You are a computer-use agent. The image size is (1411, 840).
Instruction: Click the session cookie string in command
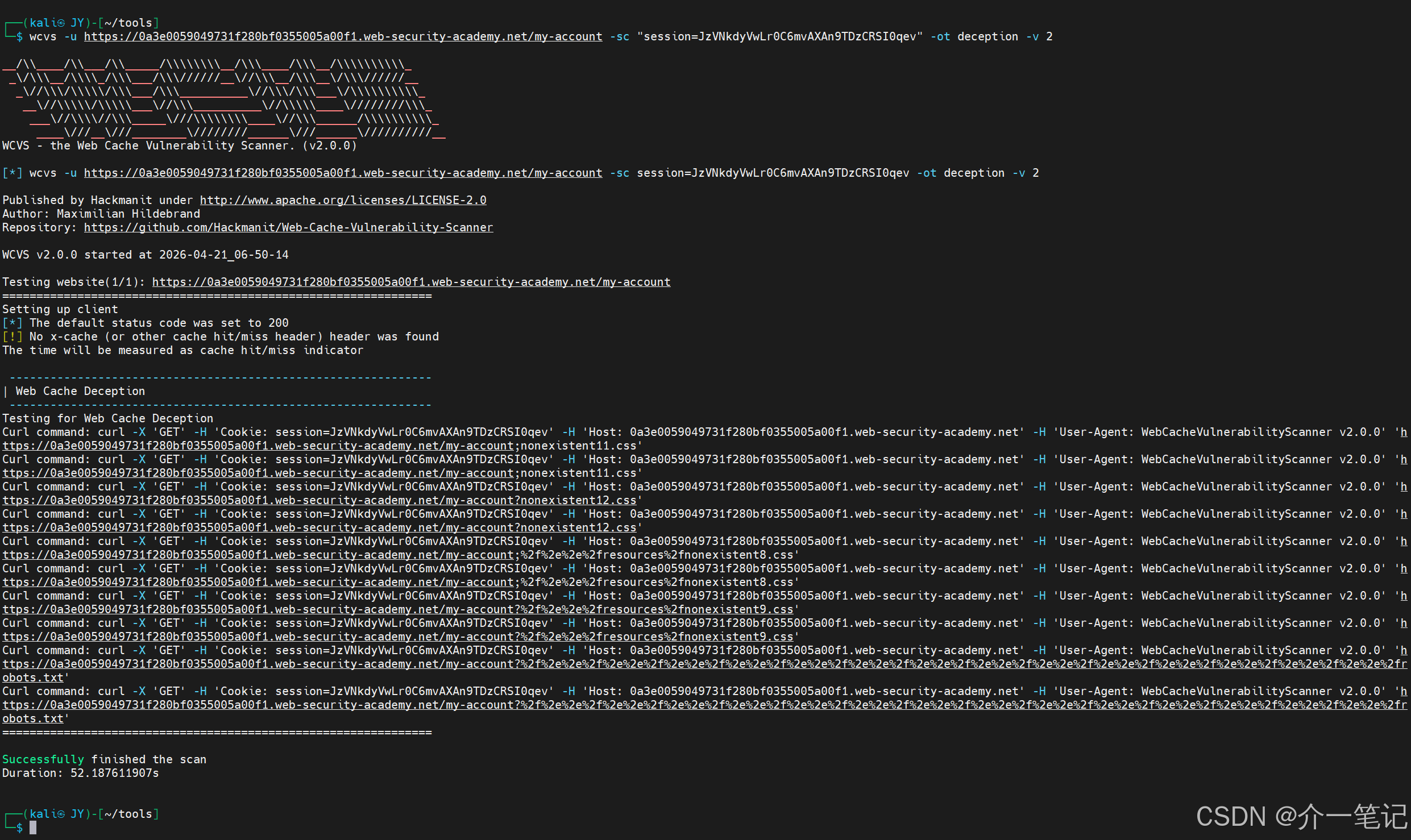pyautogui.click(x=779, y=36)
